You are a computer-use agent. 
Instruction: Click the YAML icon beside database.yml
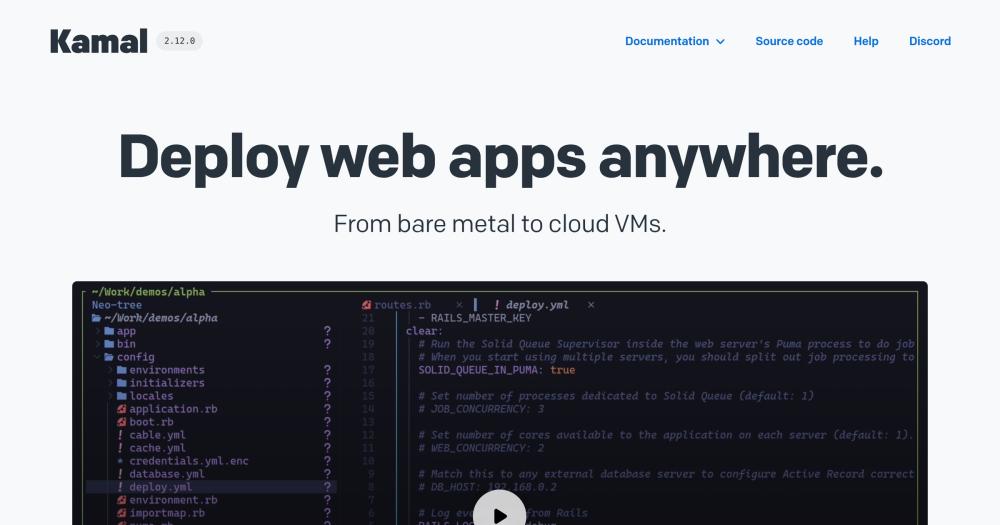(120, 474)
